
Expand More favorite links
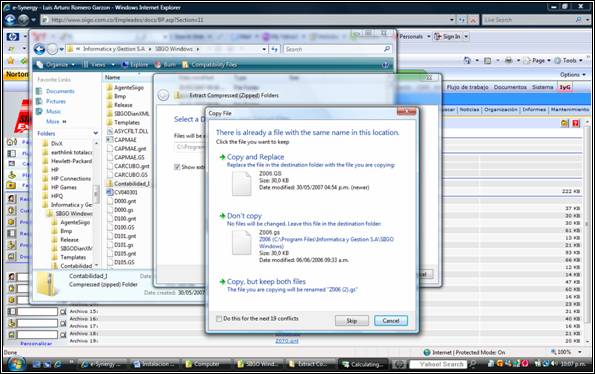pos(56,122)
